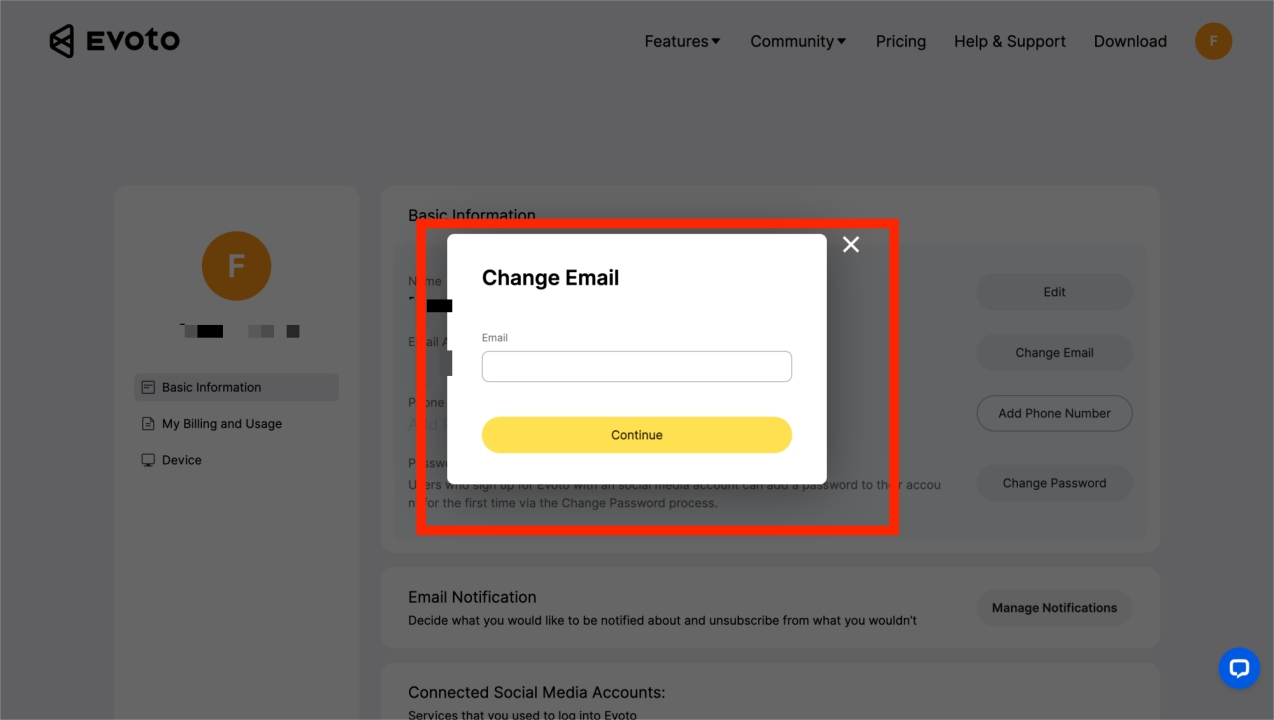Click the Evoto logo icon
This screenshot has height=720, width=1274.
62,41
